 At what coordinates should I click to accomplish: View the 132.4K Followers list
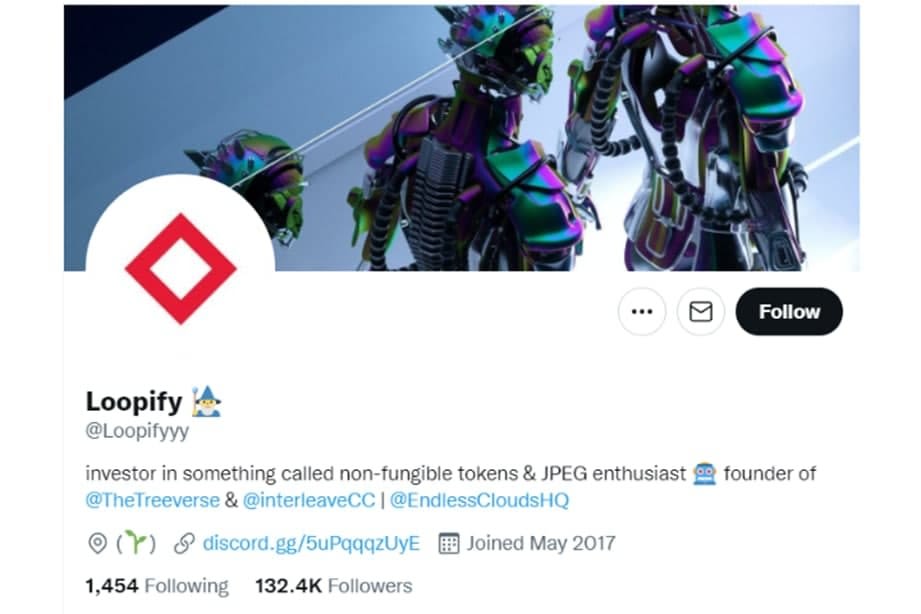click(334, 586)
